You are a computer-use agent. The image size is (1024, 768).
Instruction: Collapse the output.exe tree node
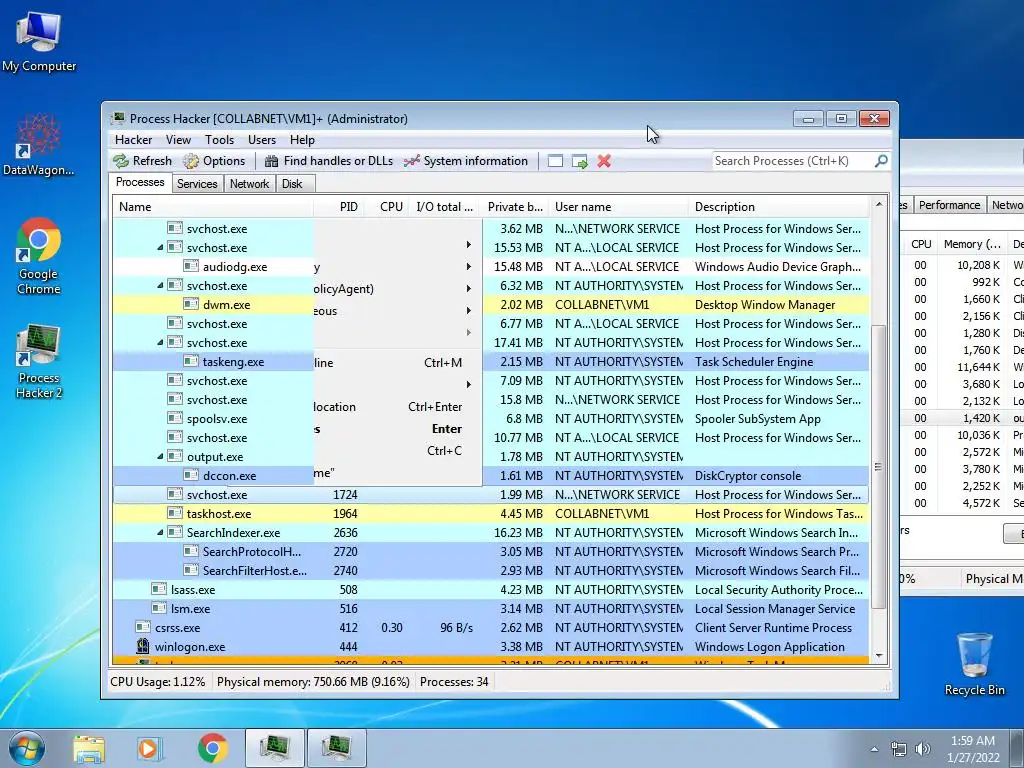pyautogui.click(x=160, y=456)
